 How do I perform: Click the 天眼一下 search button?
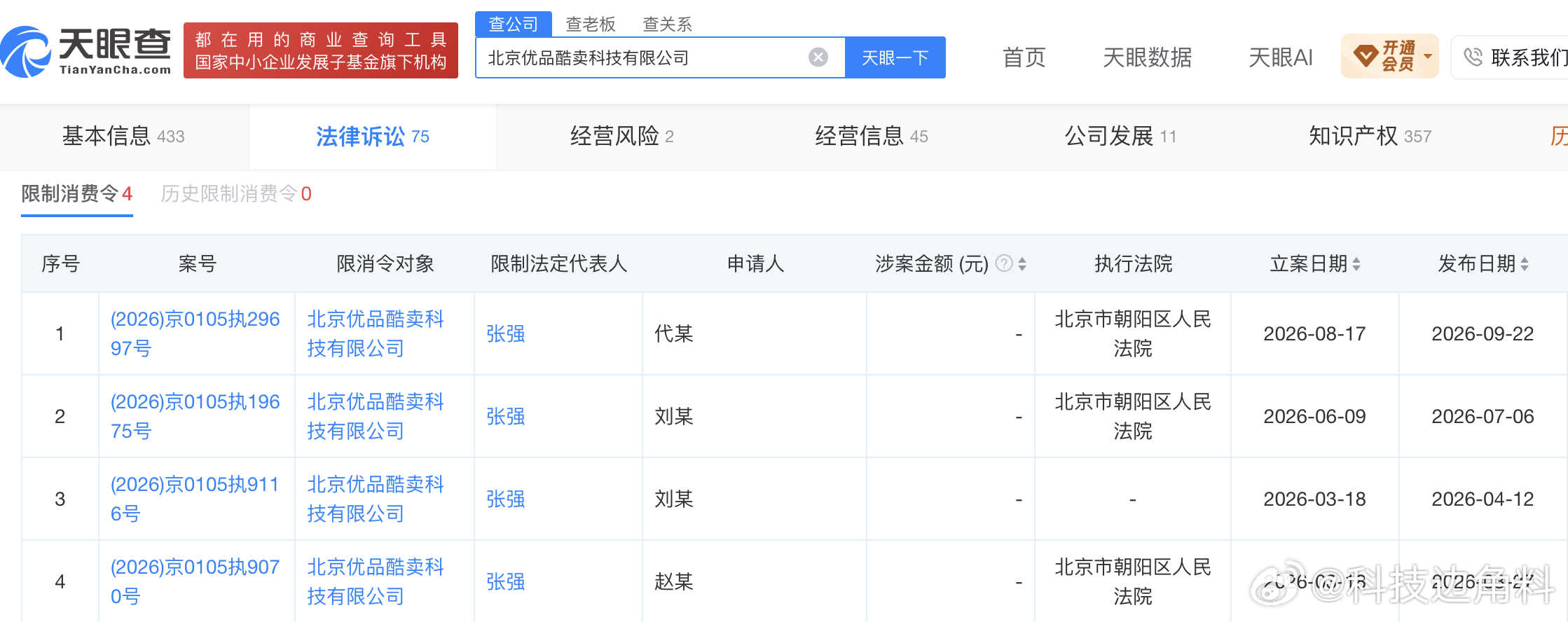coord(895,57)
